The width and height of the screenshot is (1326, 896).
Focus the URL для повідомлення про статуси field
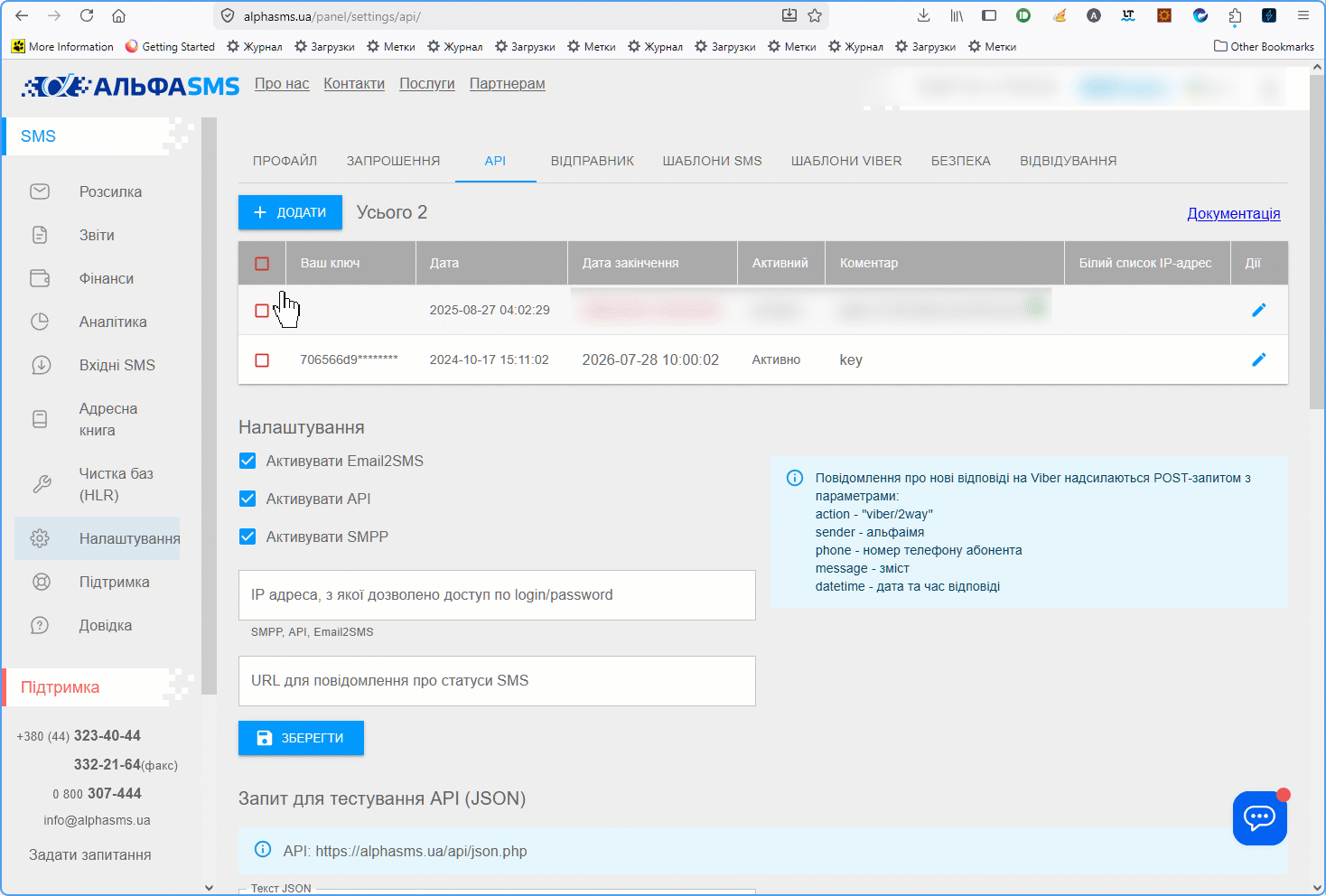pos(497,681)
